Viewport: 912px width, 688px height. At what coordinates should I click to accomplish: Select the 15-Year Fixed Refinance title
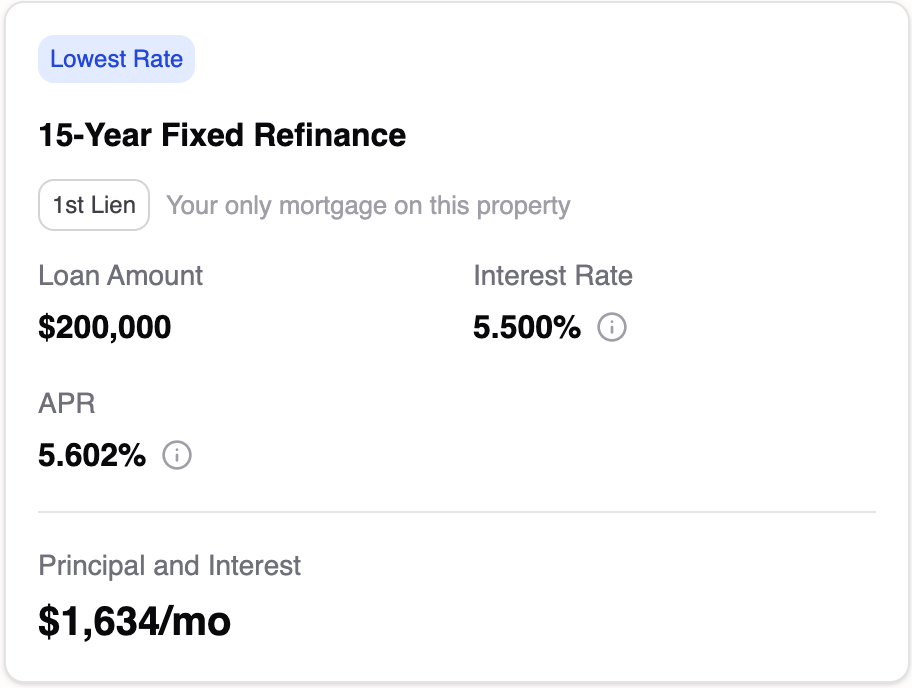(221, 135)
